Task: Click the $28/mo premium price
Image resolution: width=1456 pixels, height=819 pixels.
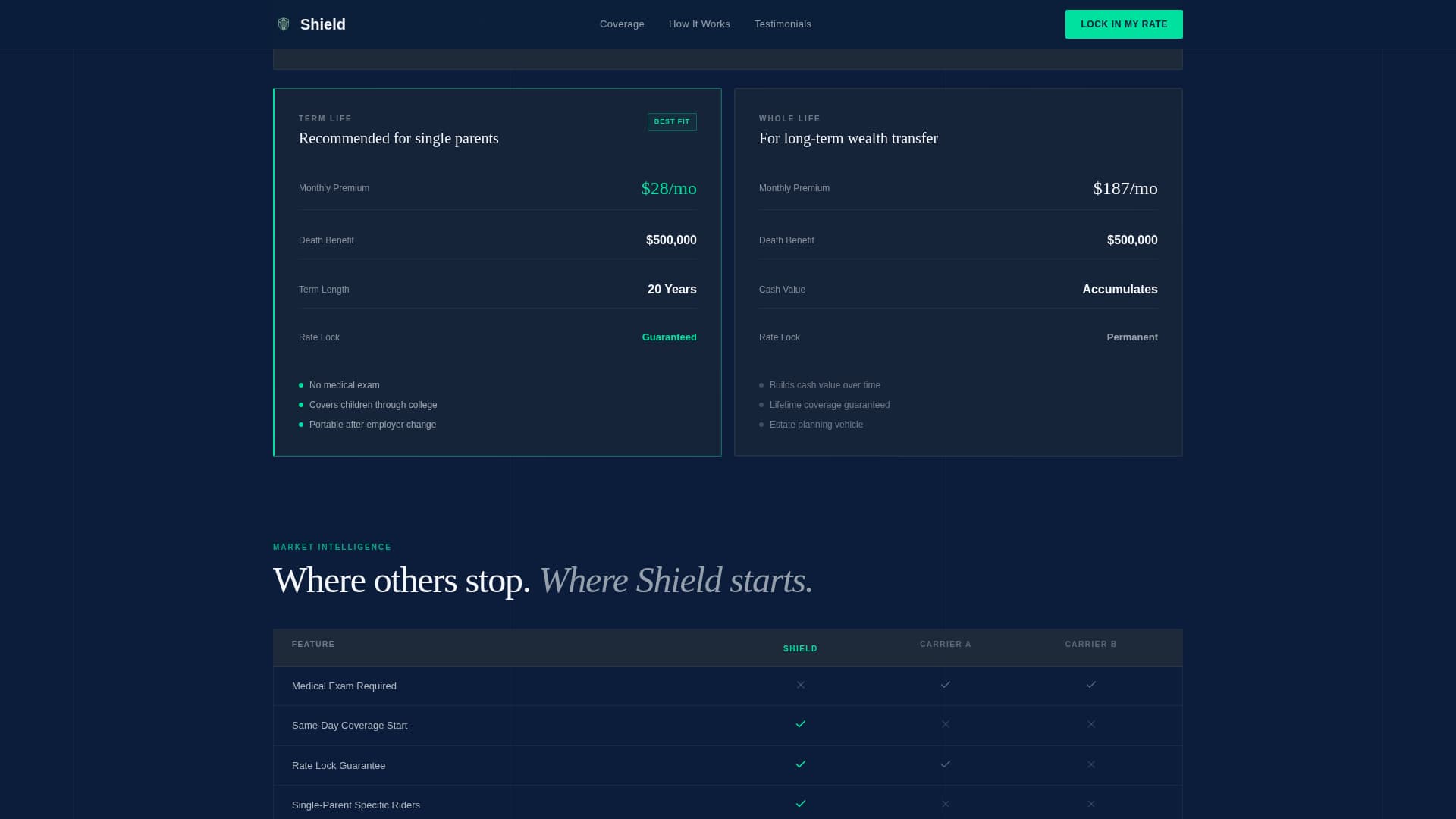Action: coord(668,188)
